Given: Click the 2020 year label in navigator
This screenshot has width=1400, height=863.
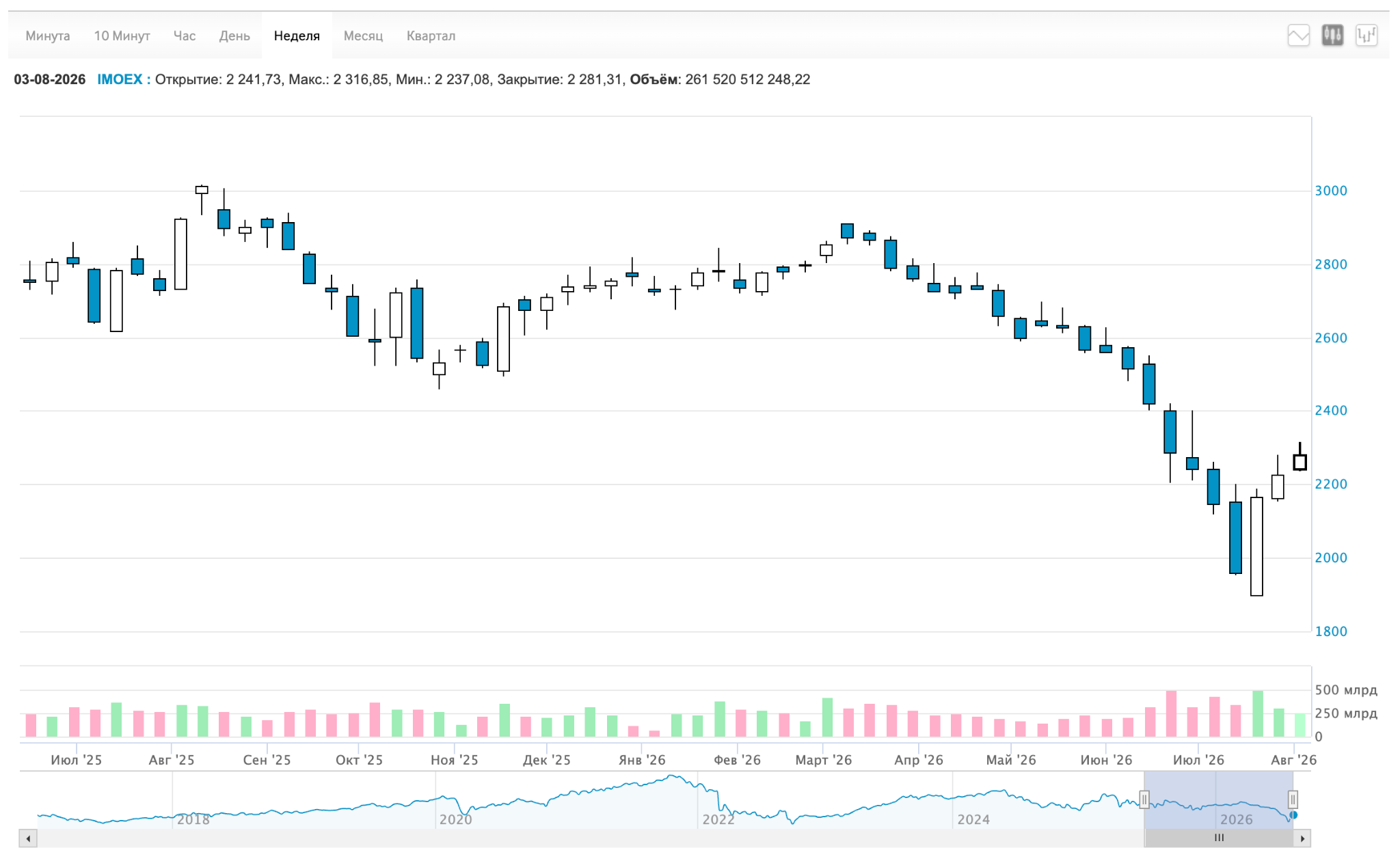Looking at the screenshot, I should pos(456,819).
